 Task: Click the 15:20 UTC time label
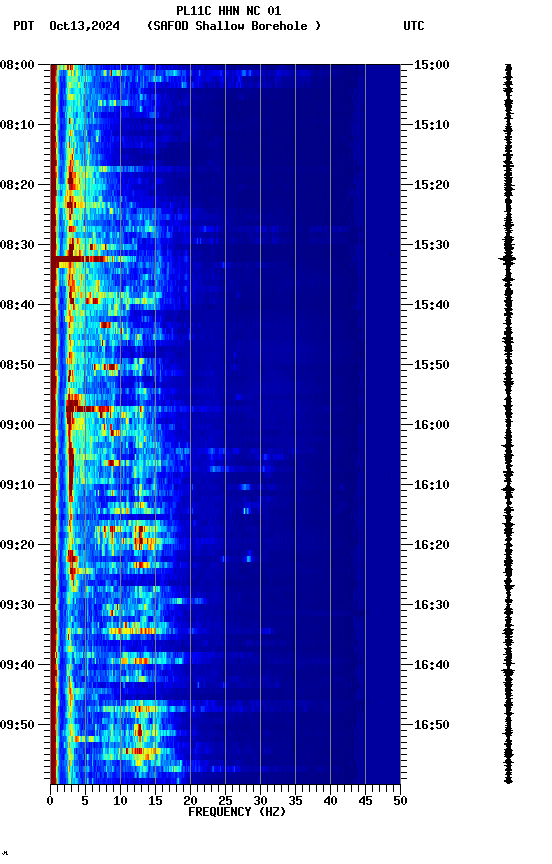coord(432,185)
